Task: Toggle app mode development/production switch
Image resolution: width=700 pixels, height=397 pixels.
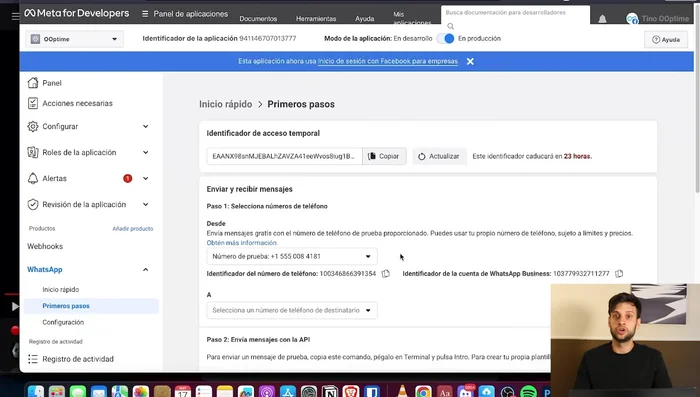Action: pos(445,38)
